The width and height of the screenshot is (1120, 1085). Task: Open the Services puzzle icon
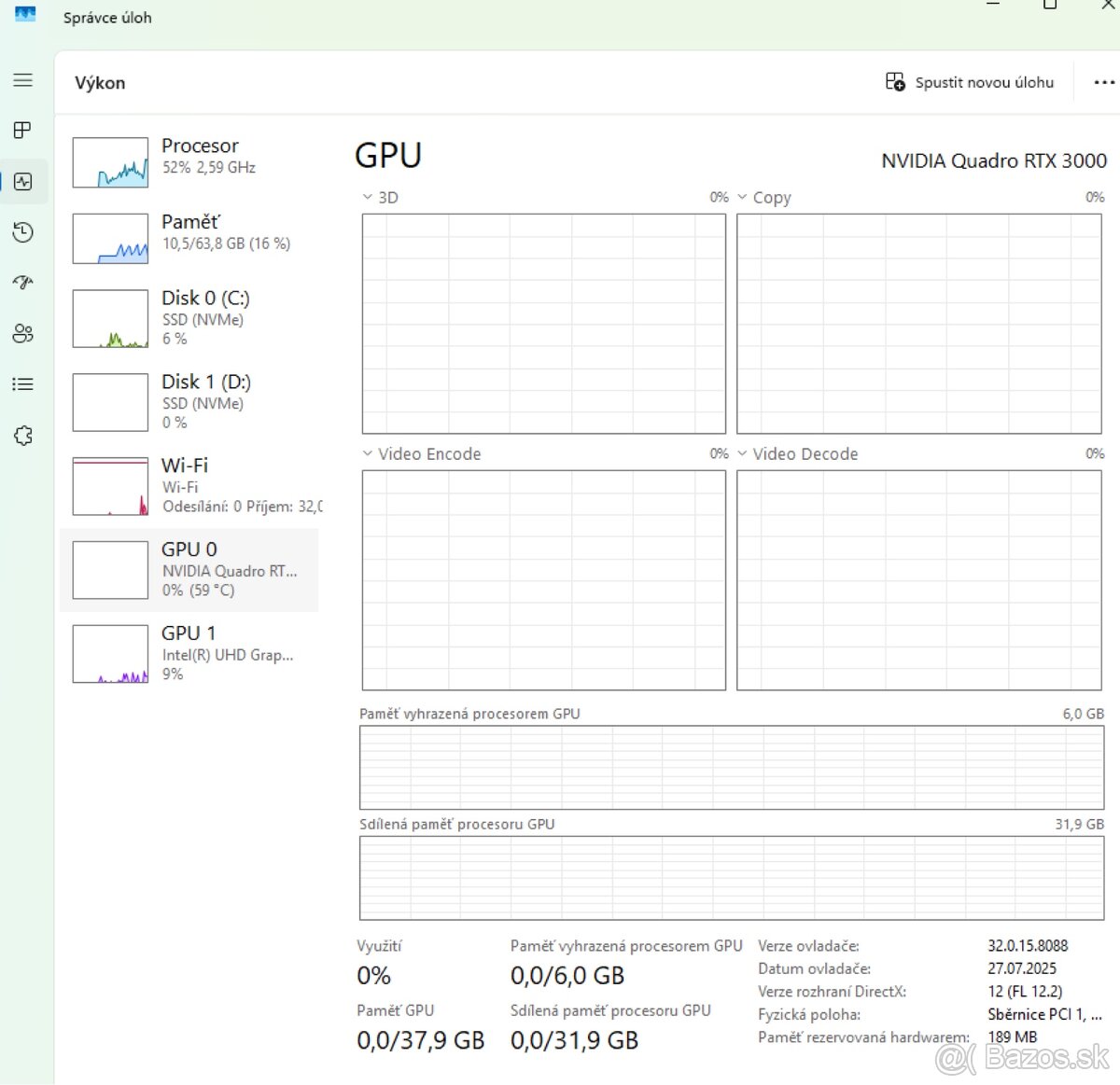click(23, 436)
